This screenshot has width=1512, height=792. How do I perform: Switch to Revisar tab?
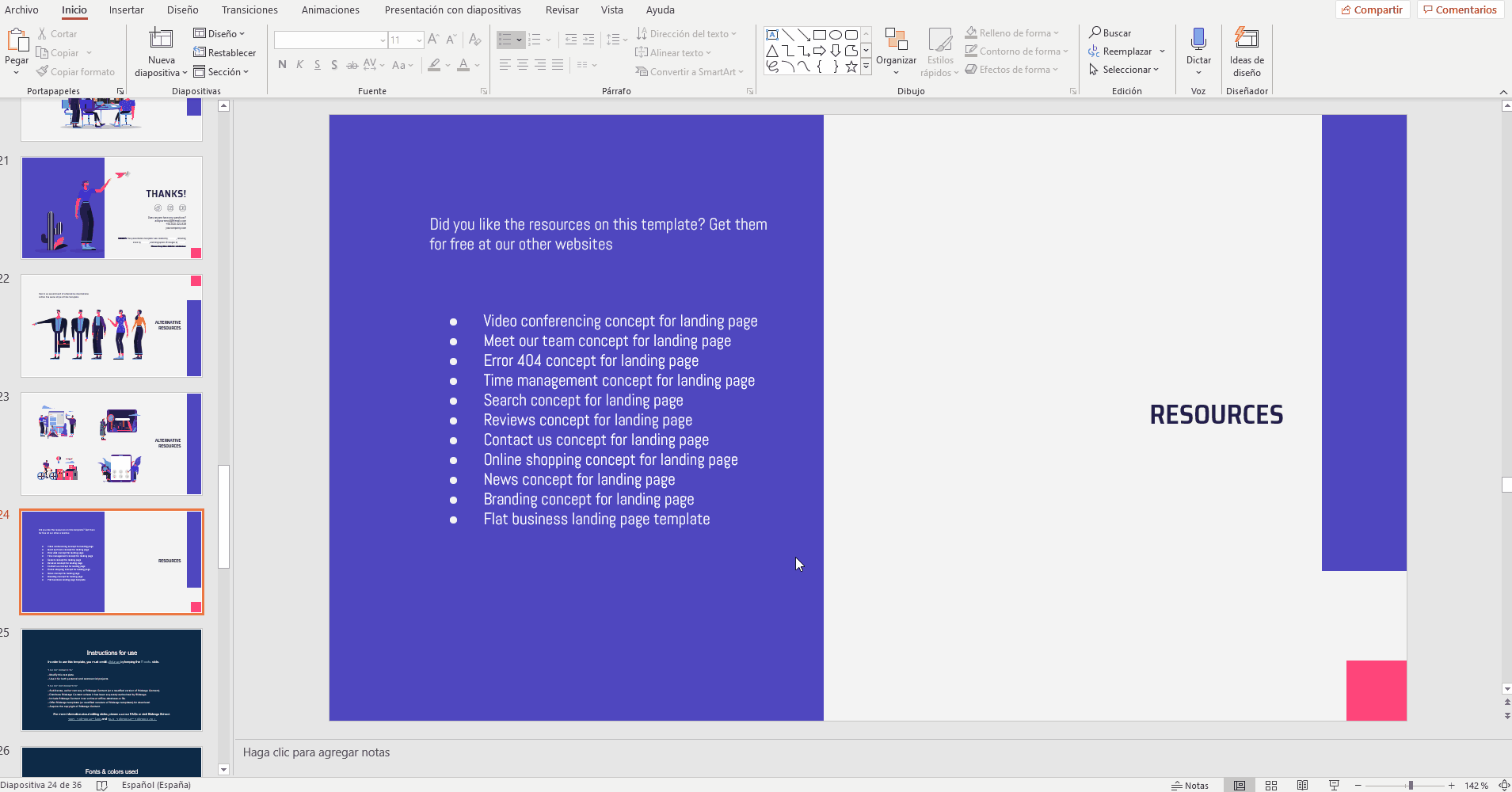[x=562, y=10]
